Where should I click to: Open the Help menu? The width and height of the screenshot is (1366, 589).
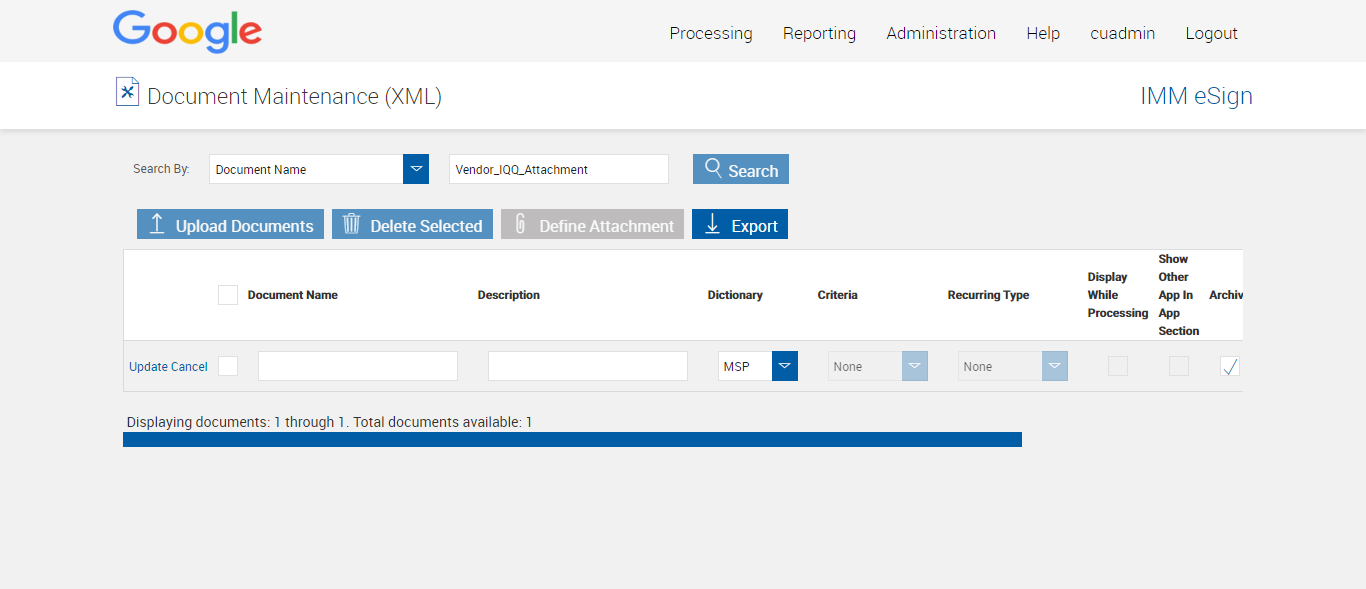coord(1043,33)
